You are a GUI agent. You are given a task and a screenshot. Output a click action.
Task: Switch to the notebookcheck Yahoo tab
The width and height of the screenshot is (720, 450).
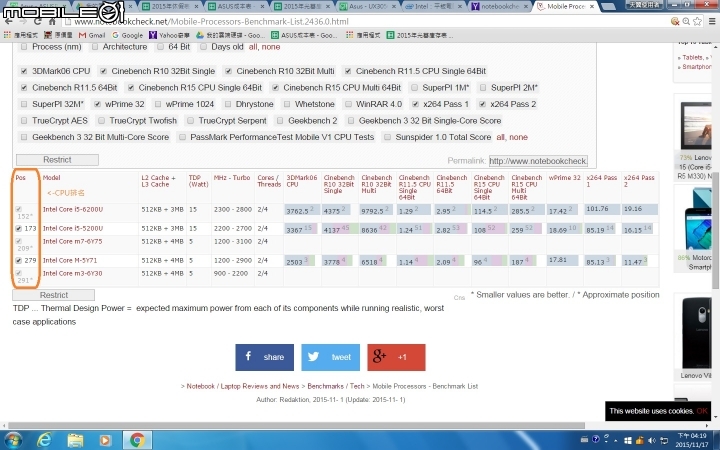tap(498, 6)
